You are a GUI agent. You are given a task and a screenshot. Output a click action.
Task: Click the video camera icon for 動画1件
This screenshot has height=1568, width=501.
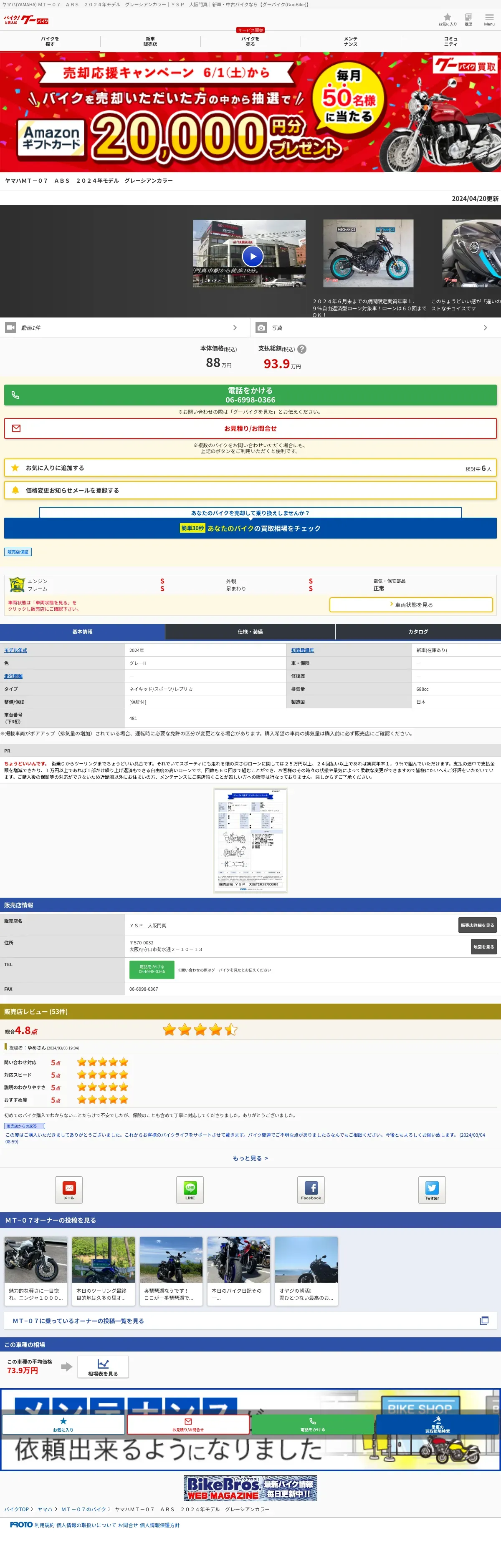coord(11,327)
